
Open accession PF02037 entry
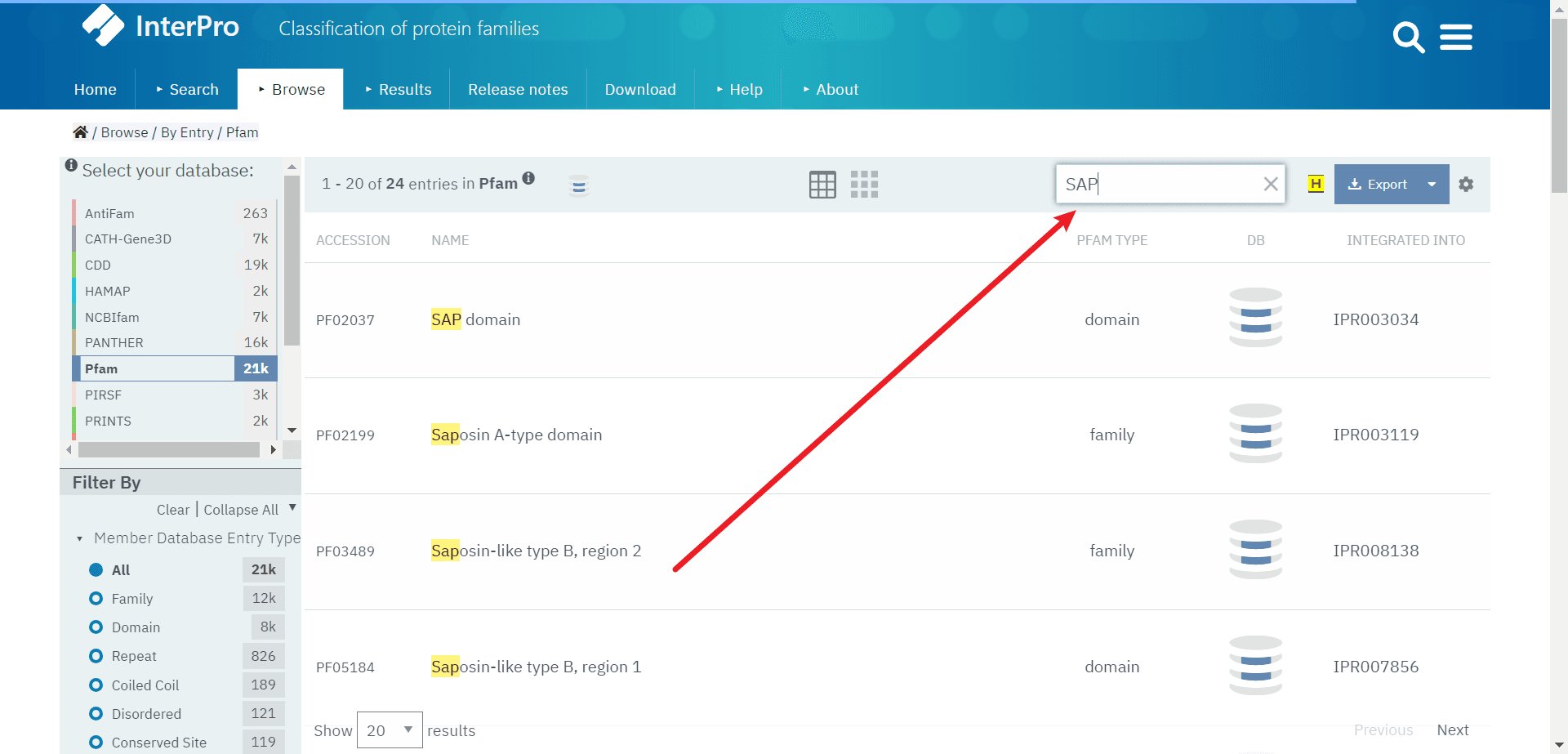(x=345, y=320)
